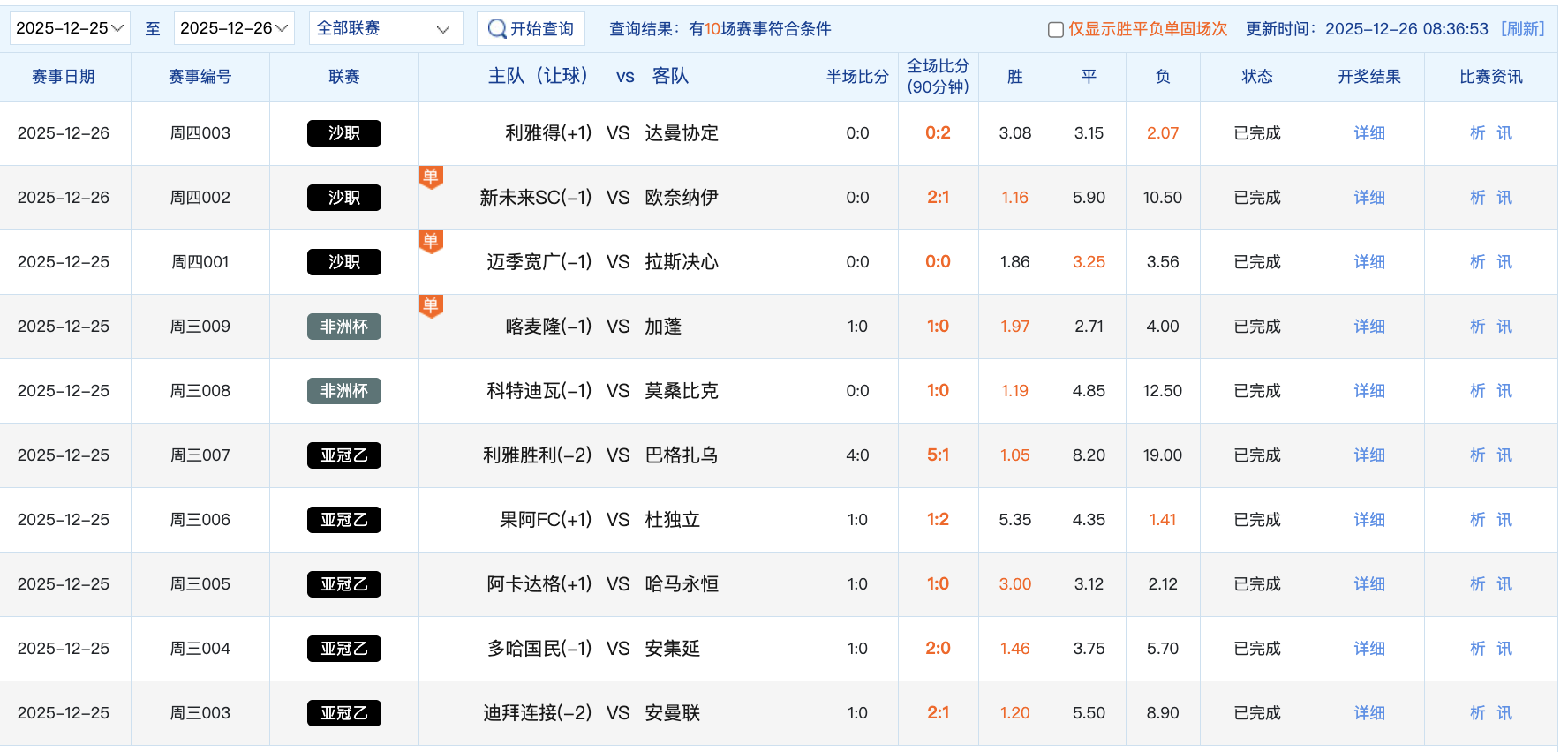Open the end date 2025-12-26 dropdown

234,28
